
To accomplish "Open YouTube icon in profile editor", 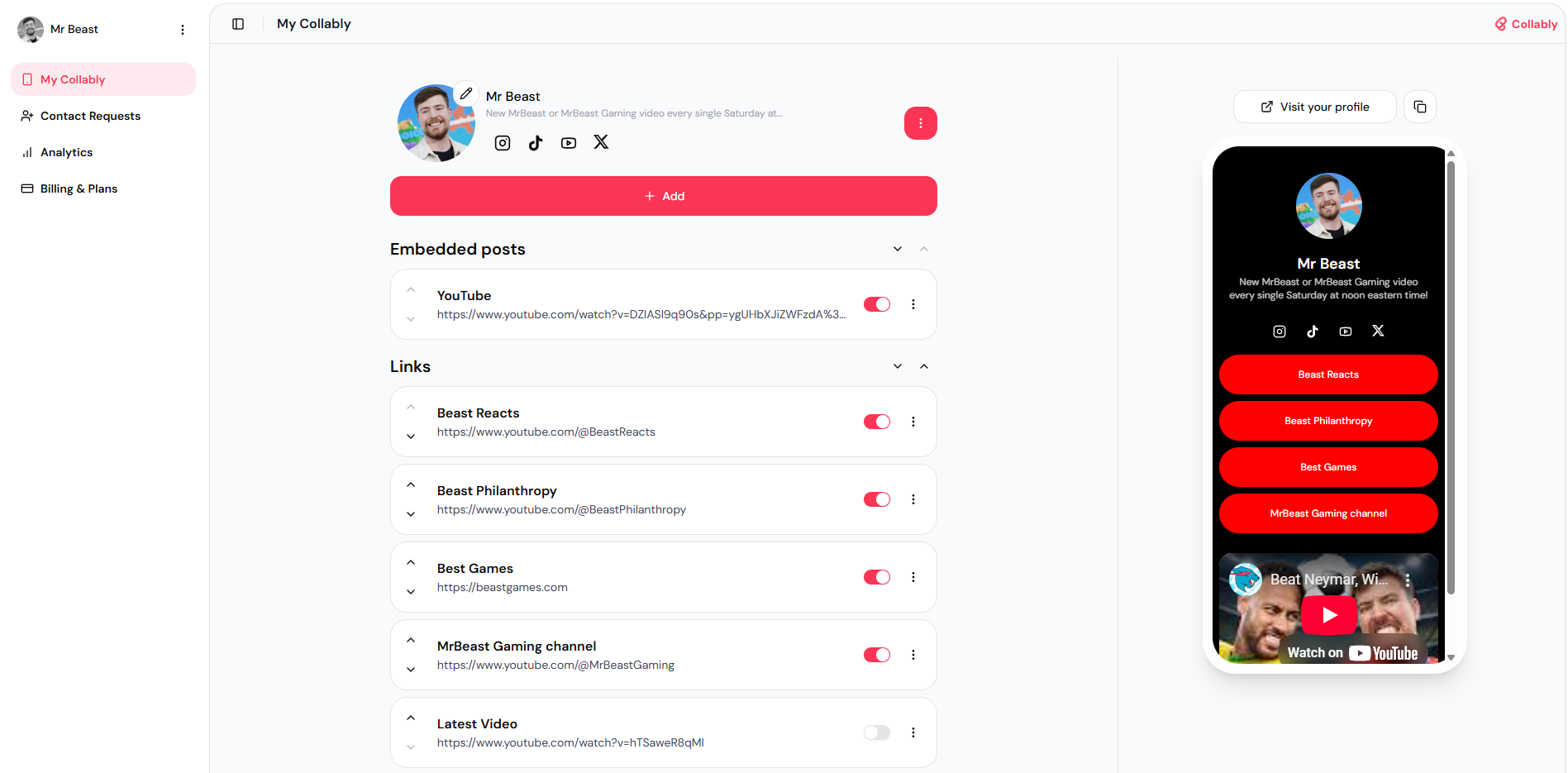I will pyautogui.click(x=569, y=143).
